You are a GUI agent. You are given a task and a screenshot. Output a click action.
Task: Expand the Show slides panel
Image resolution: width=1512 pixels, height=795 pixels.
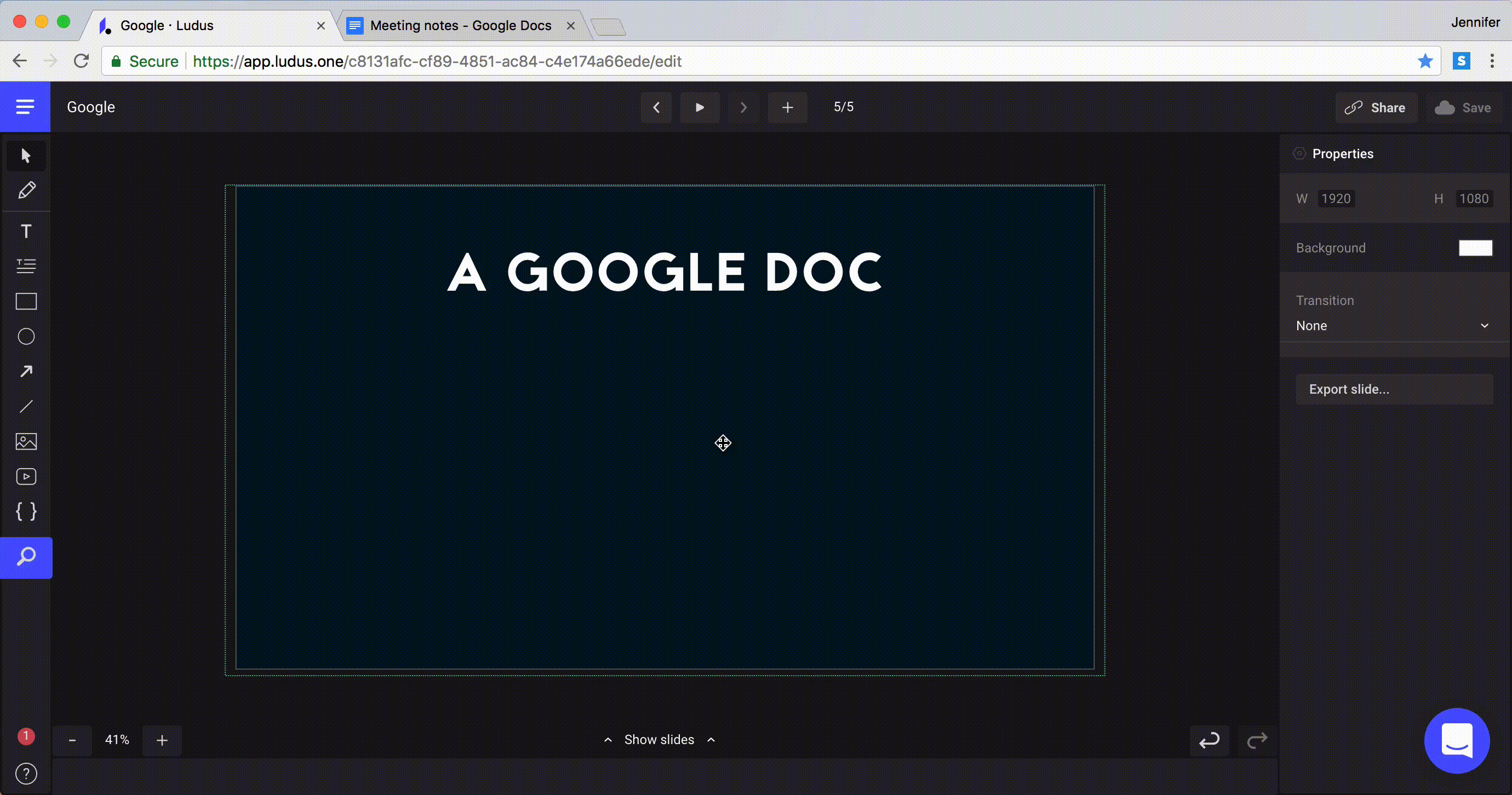658,740
